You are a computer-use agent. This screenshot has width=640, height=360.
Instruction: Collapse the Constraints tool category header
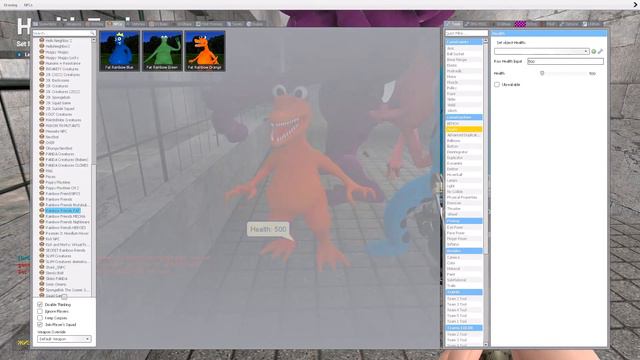[x=464, y=42]
